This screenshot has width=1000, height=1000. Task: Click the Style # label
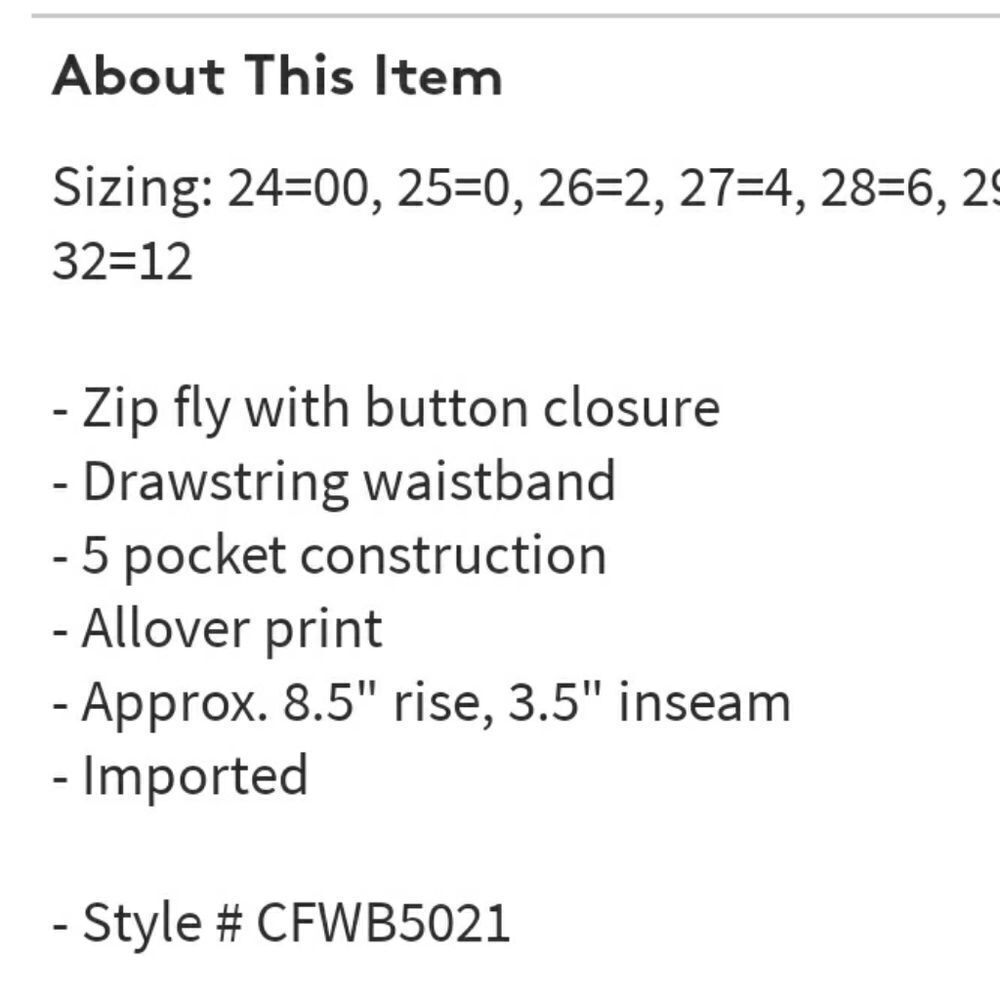pos(160,922)
